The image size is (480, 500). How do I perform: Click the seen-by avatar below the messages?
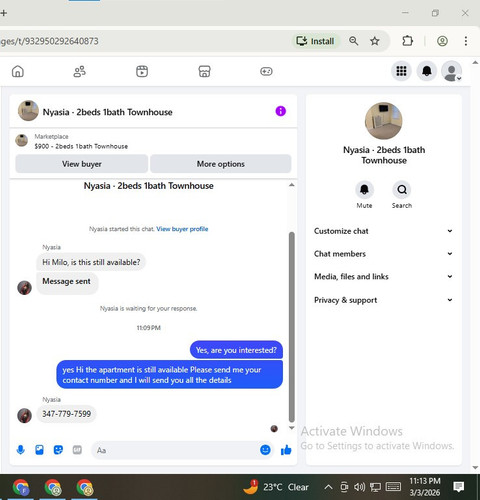click(274, 429)
